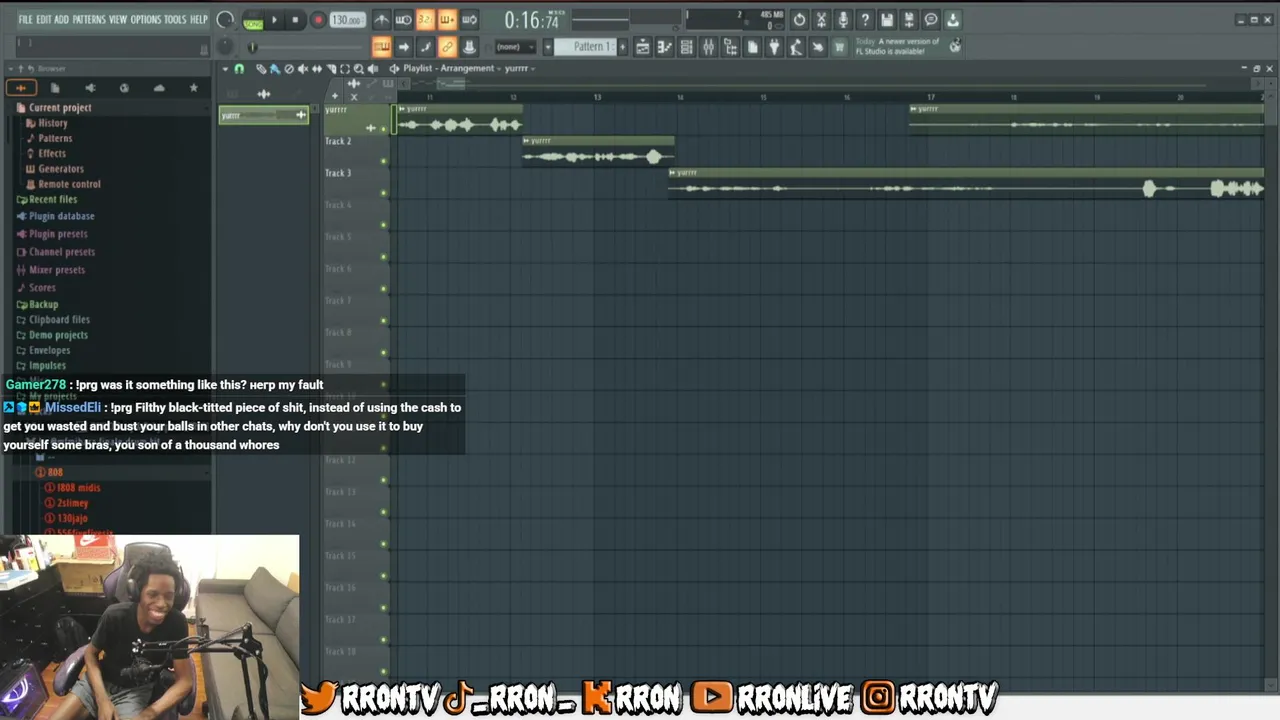The width and height of the screenshot is (1280, 720).
Task: Open the Playlist options dropdown arrow
Action: 225,69
